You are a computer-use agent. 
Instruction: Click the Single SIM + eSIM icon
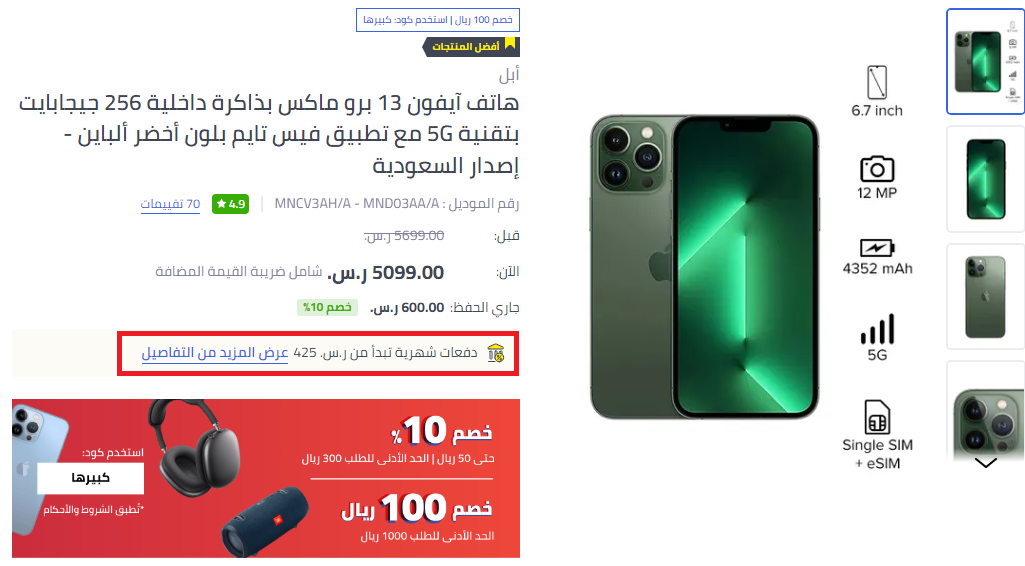pyautogui.click(x=877, y=417)
